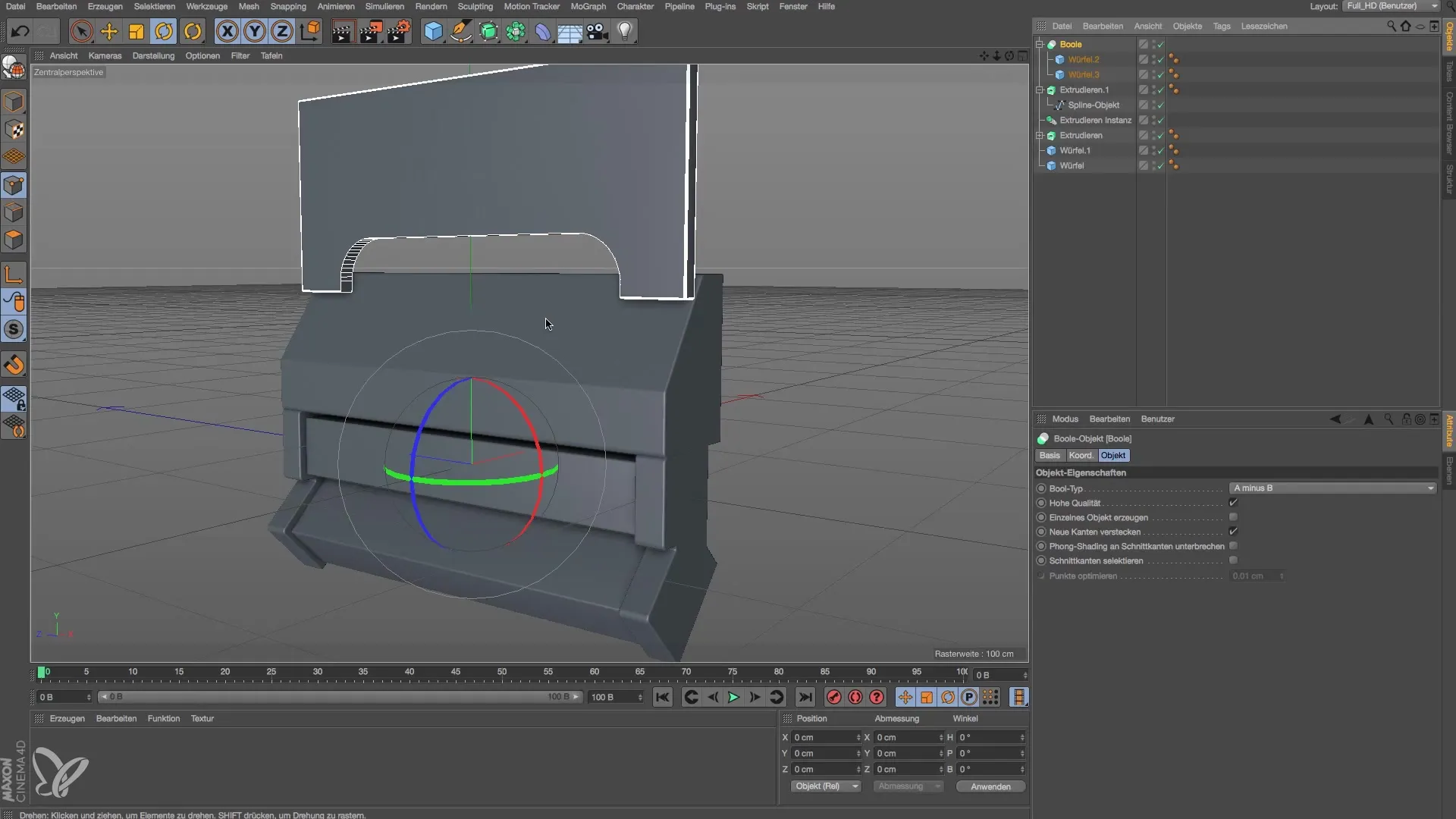The height and width of the screenshot is (819, 1456).
Task: Toggle green checkmark for Boole object
Action: 1160,45
